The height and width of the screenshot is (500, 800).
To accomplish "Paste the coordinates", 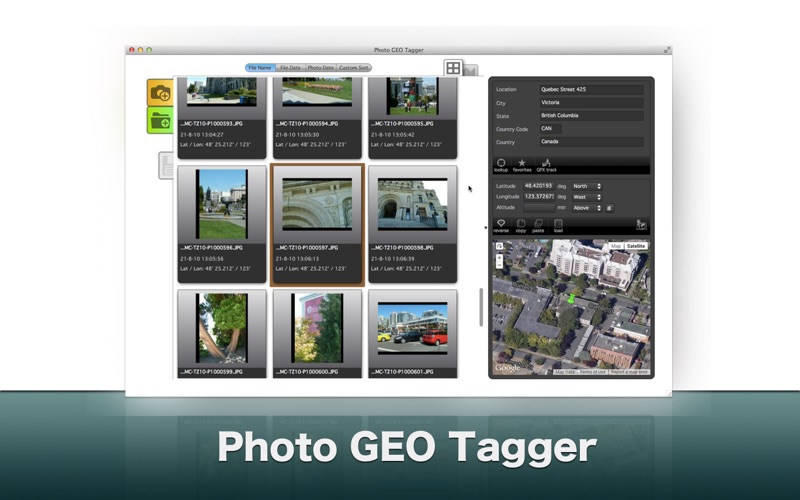I will [538, 226].
